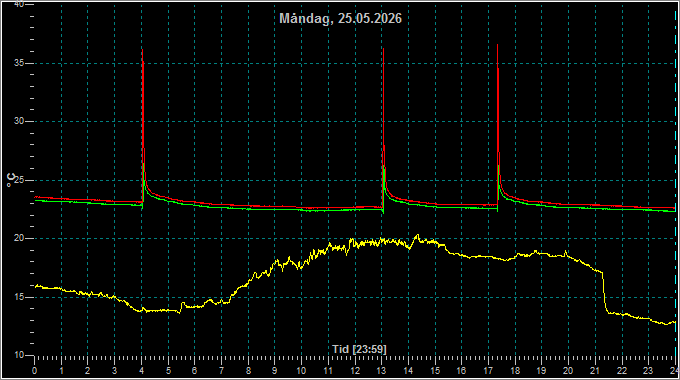Select the 15 label on the y-axis
This screenshot has height=380, width=680.
(19, 297)
